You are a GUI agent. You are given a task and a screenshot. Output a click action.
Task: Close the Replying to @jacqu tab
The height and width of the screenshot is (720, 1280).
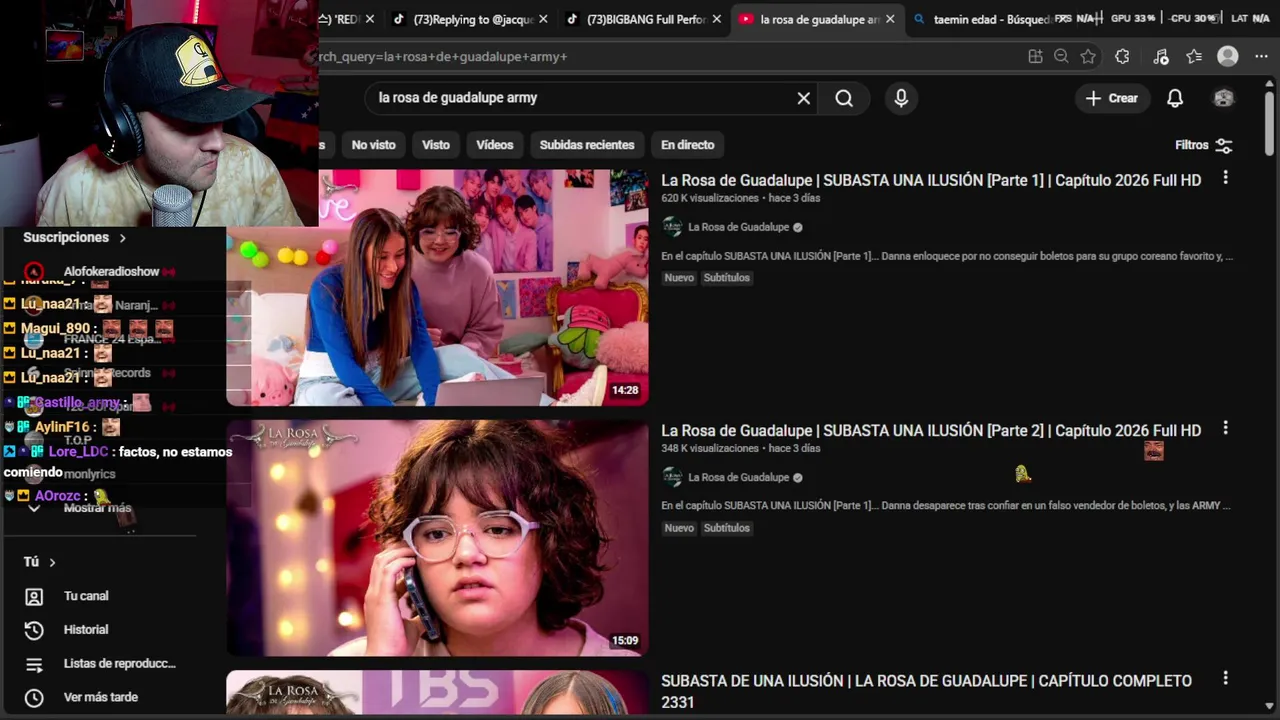click(x=543, y=19)
